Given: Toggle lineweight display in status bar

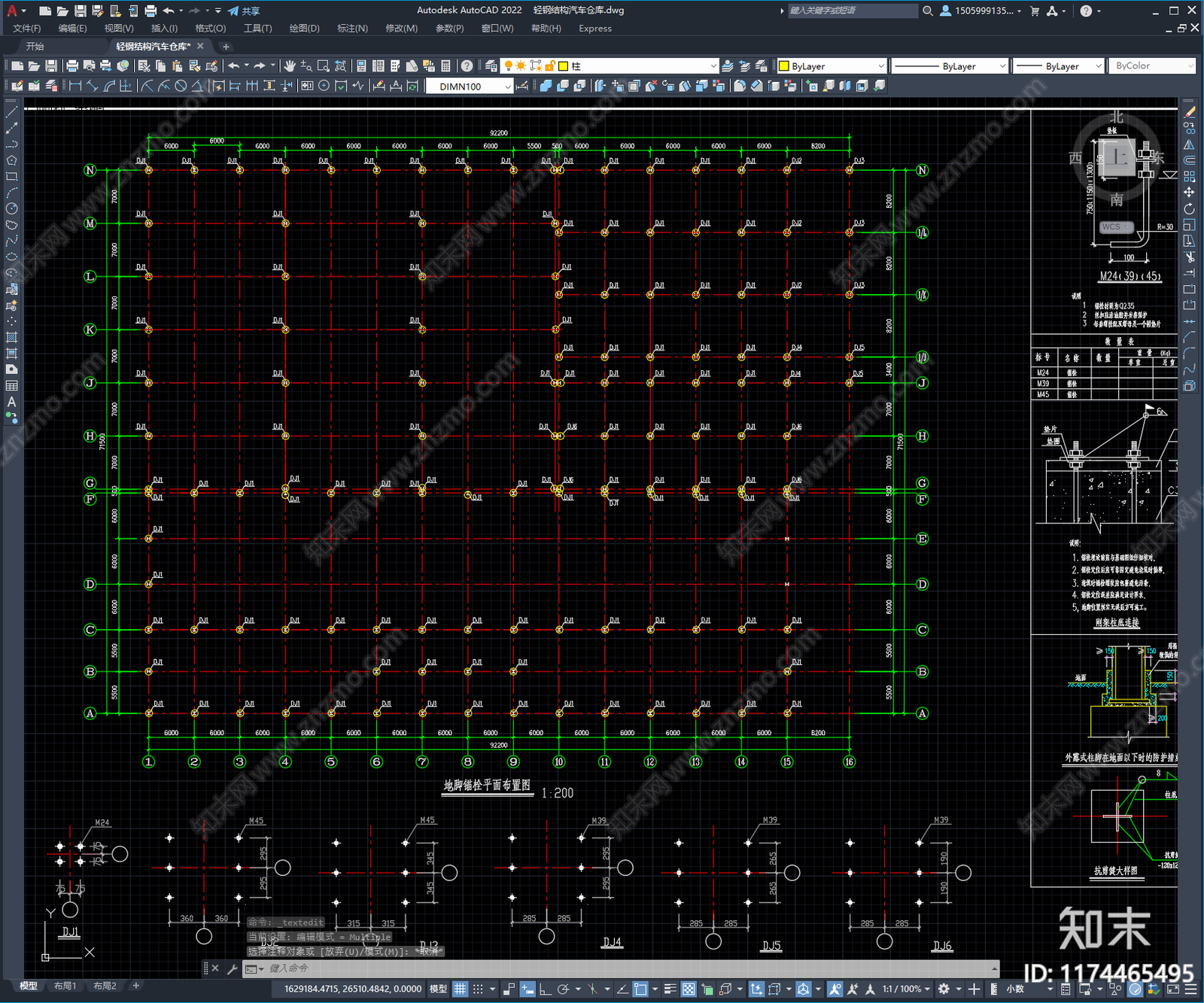Looking at the screenshot, I should [x=670, y=989].
